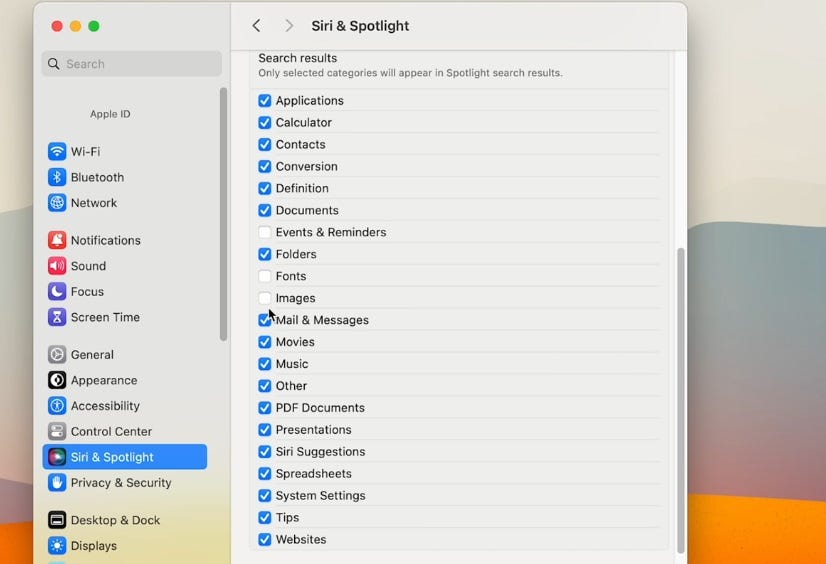Uncheck the Presentations checkbox

[x=265, y=430]
